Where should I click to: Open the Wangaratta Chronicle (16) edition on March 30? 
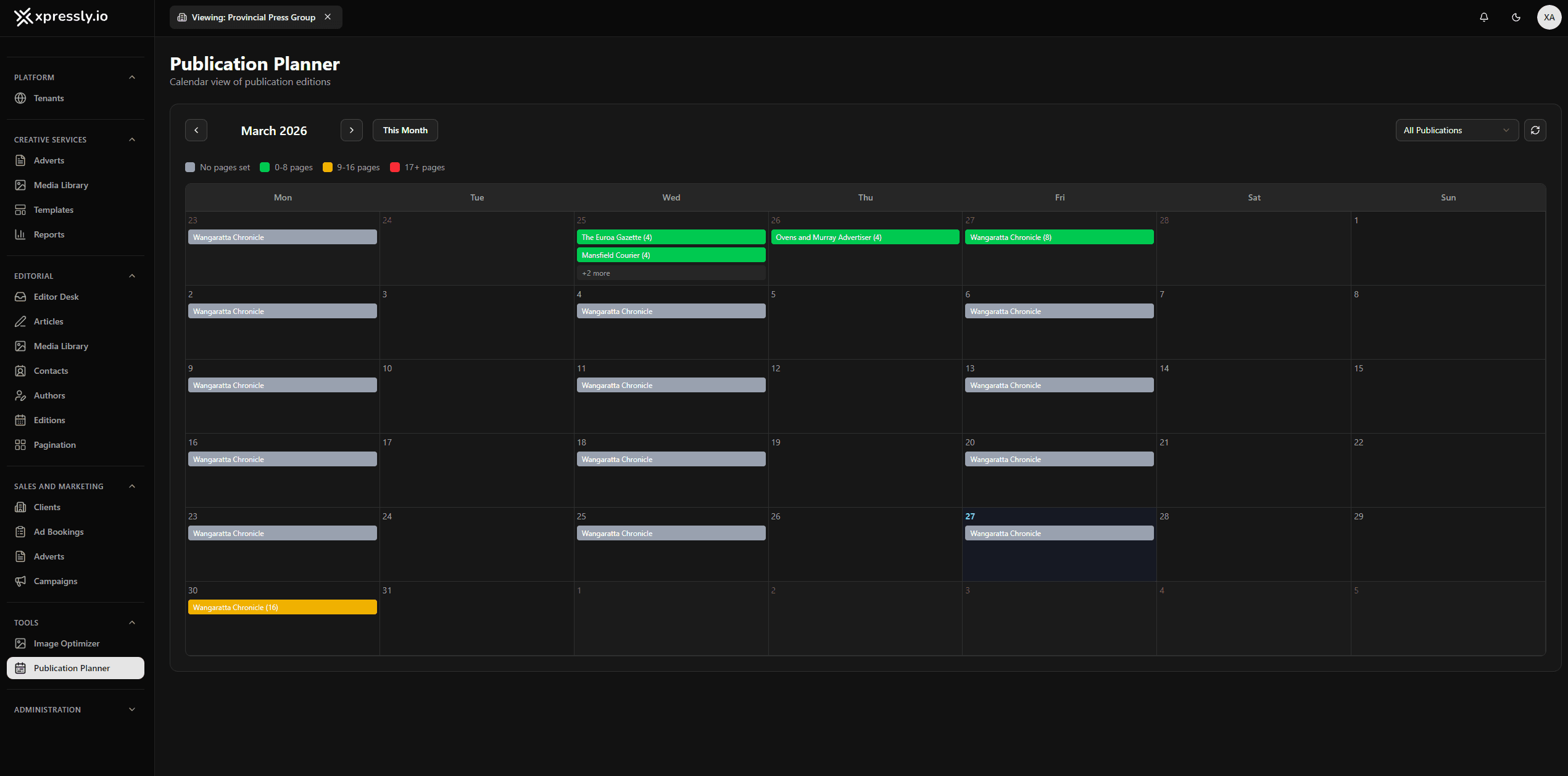tap(281, 607)
